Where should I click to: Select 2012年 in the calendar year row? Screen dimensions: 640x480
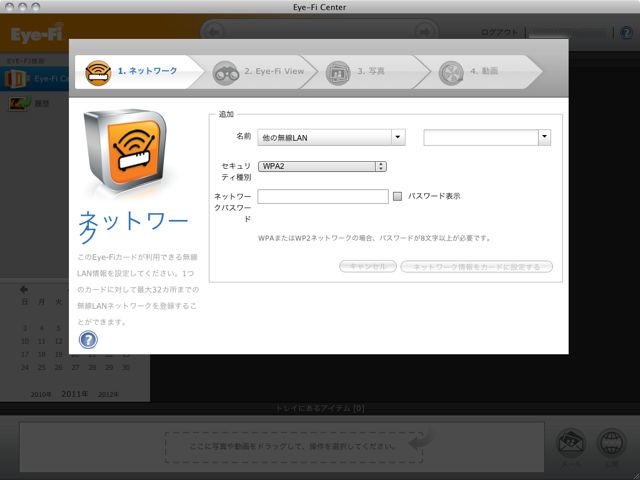[x=108, y=395]
